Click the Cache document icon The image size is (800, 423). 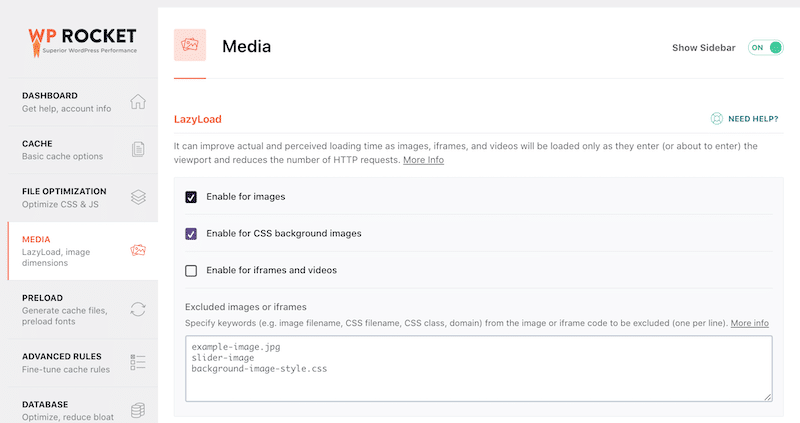click(138, 149)
